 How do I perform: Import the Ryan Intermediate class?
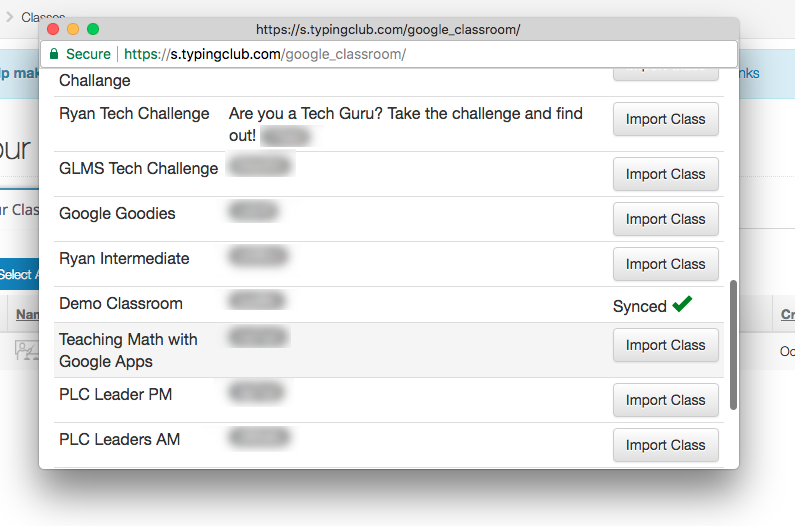coord(665,264)
